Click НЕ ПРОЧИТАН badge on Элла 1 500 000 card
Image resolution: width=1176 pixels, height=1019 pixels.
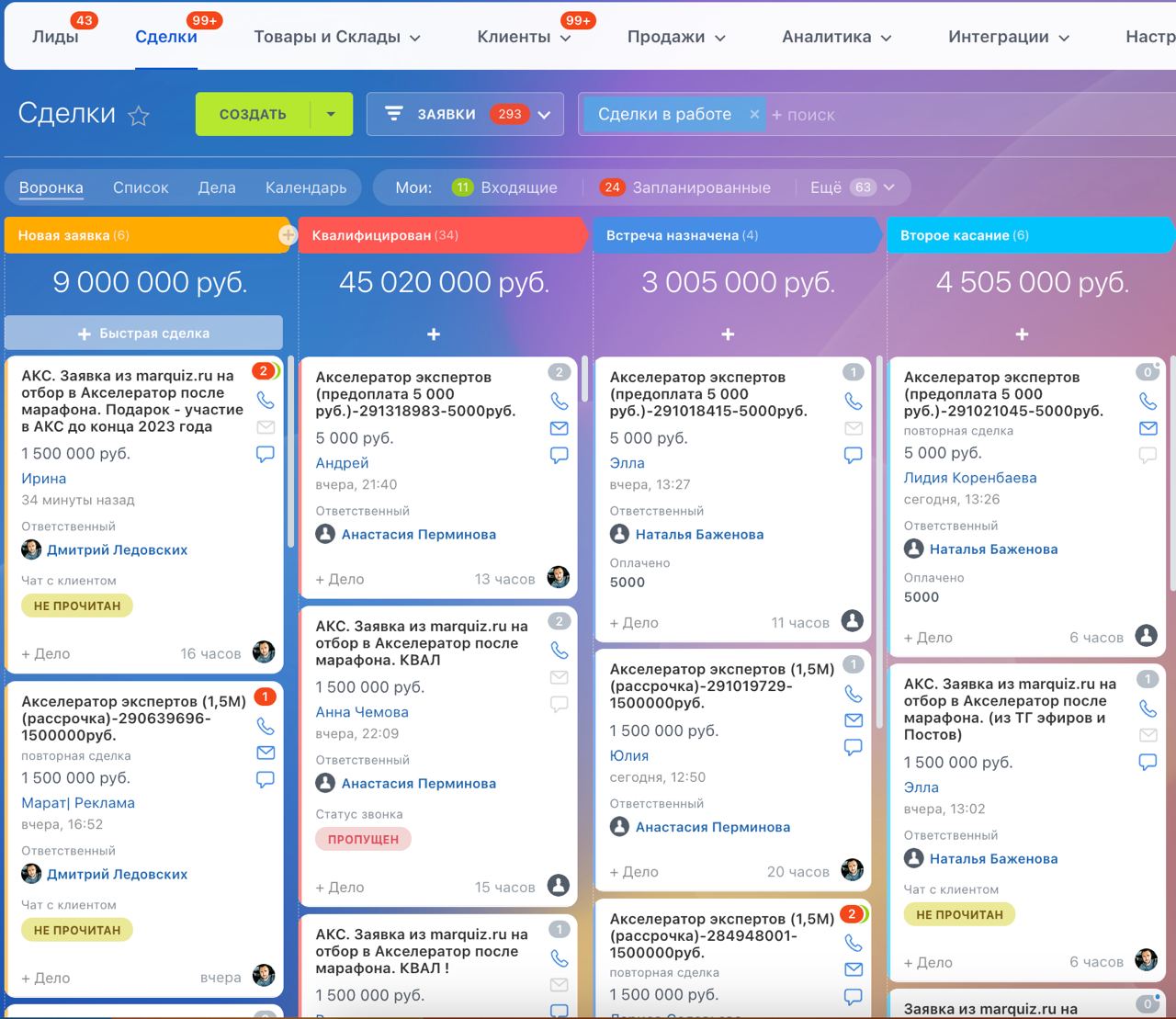[959, 914]
